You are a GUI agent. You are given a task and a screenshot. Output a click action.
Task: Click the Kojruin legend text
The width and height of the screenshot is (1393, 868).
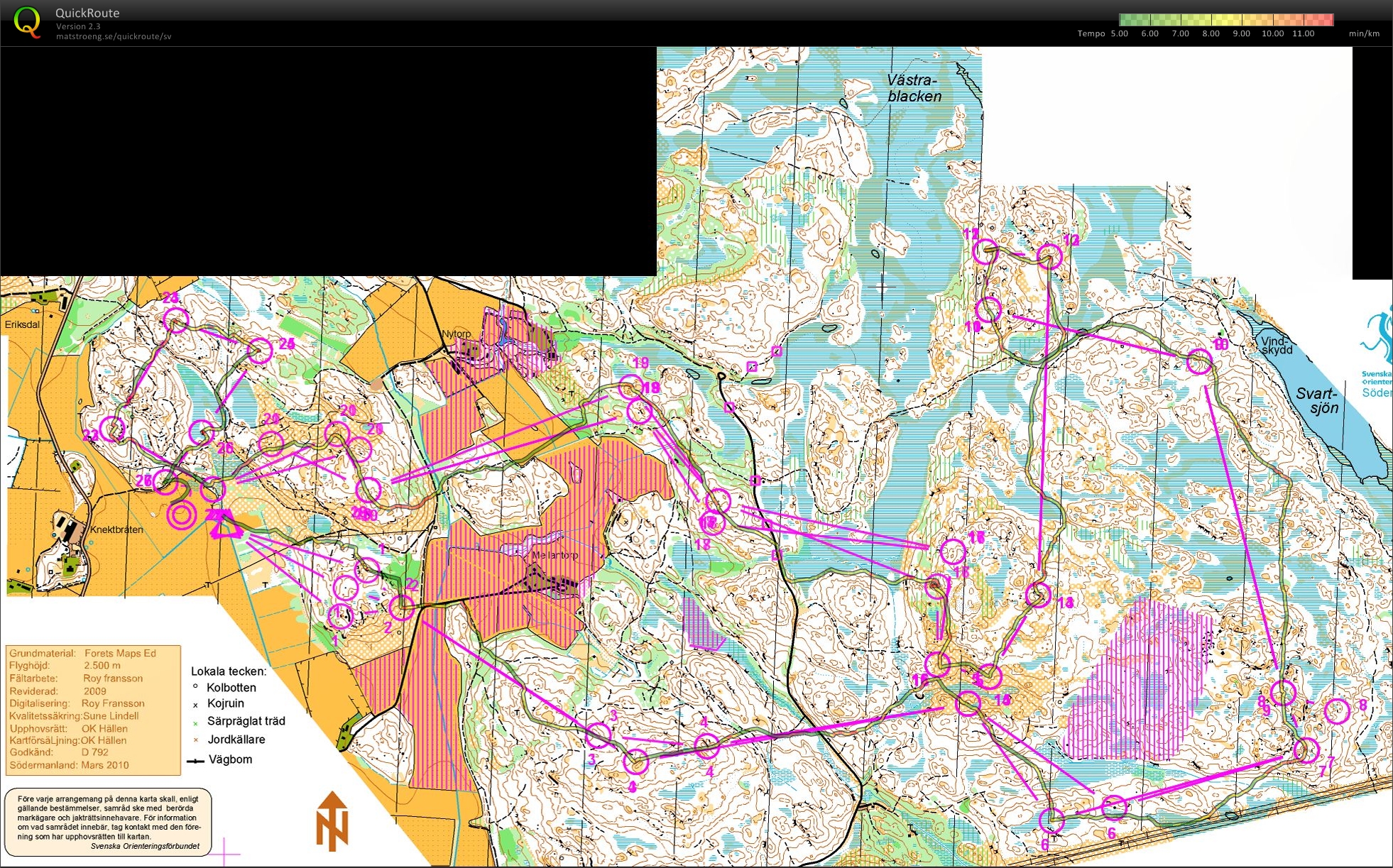click(x=226, y=703)
